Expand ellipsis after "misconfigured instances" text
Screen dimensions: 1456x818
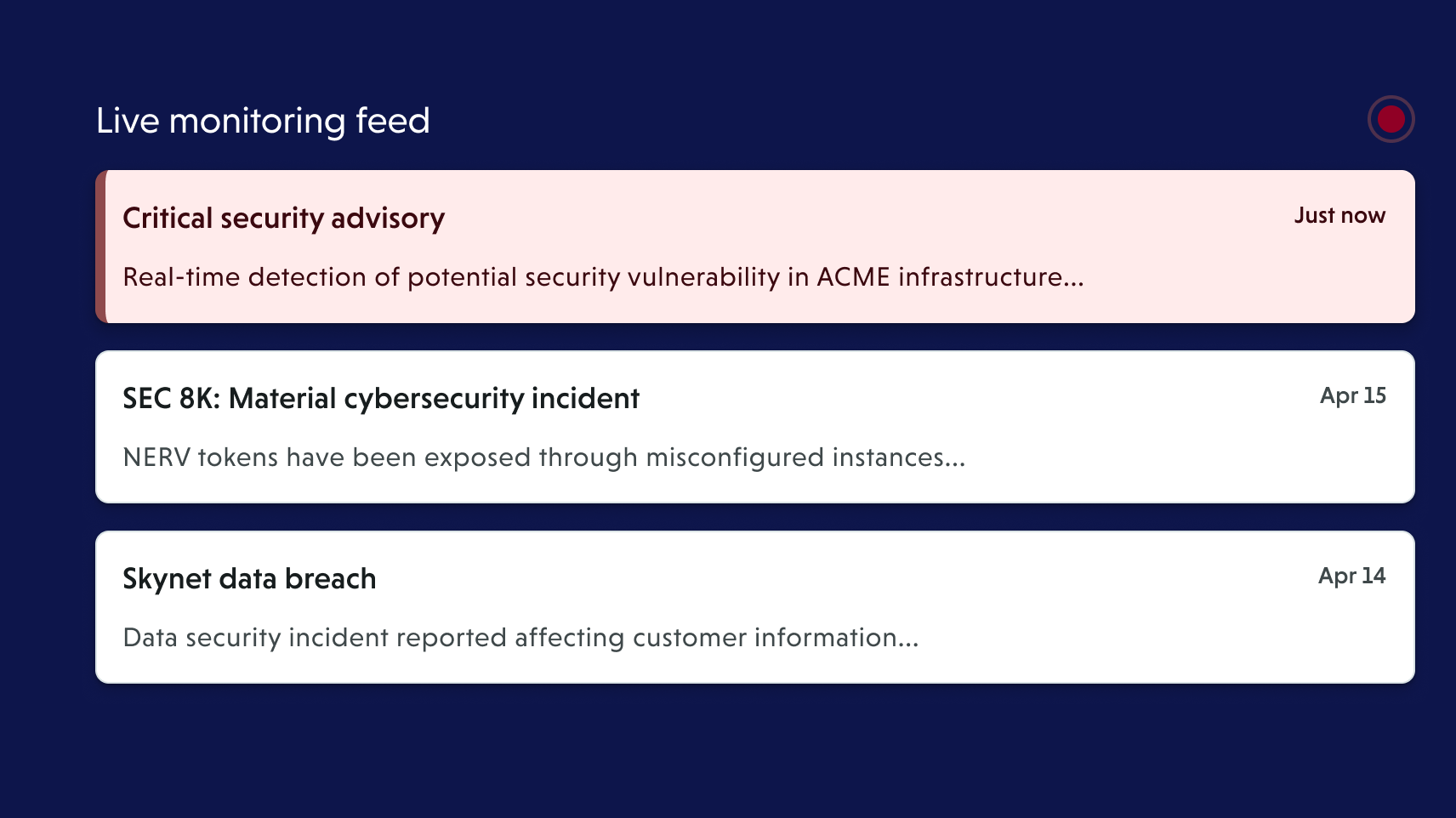(x=955, y=459)
